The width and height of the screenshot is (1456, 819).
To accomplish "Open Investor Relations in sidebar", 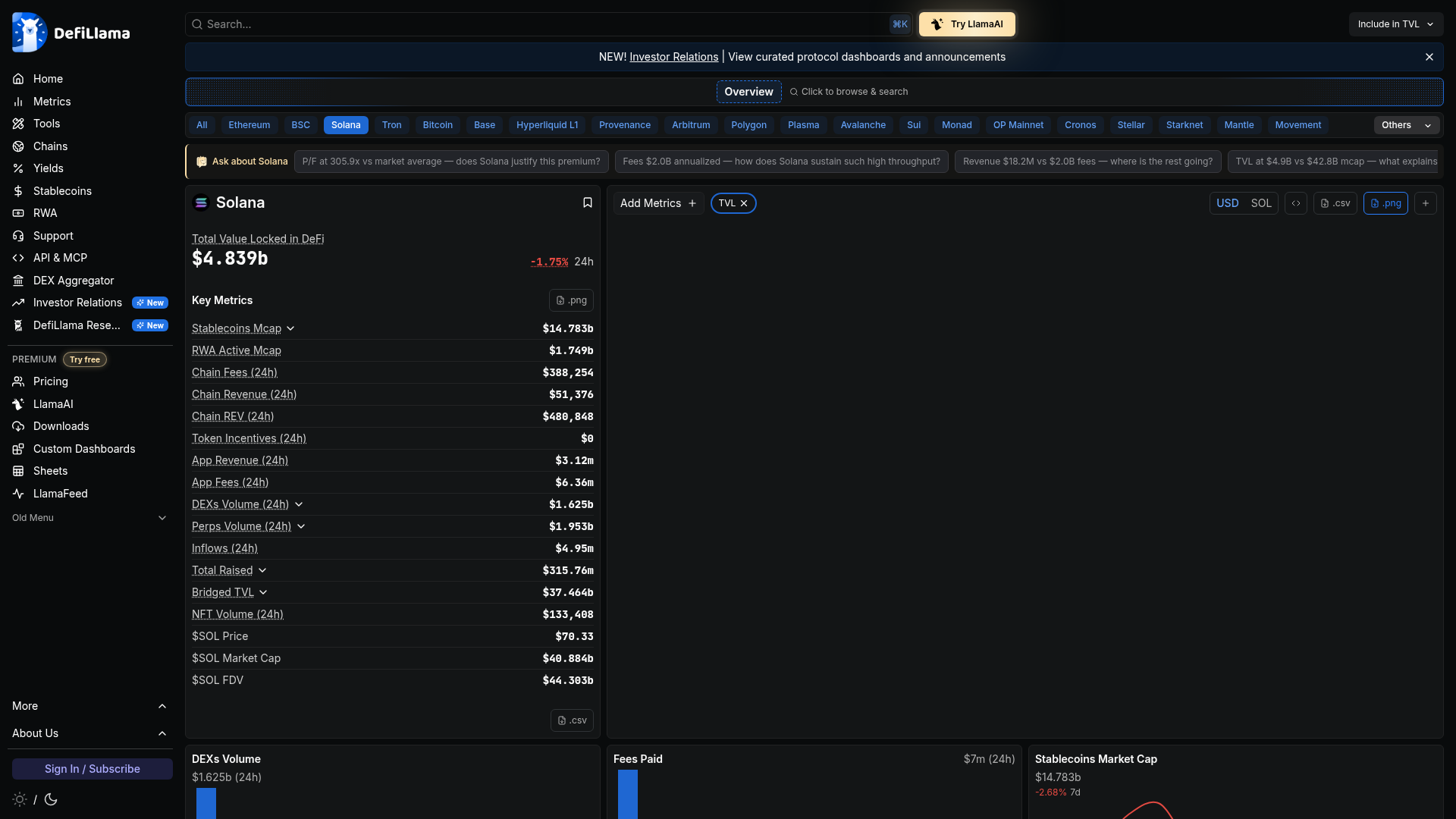I will (77, 303).
